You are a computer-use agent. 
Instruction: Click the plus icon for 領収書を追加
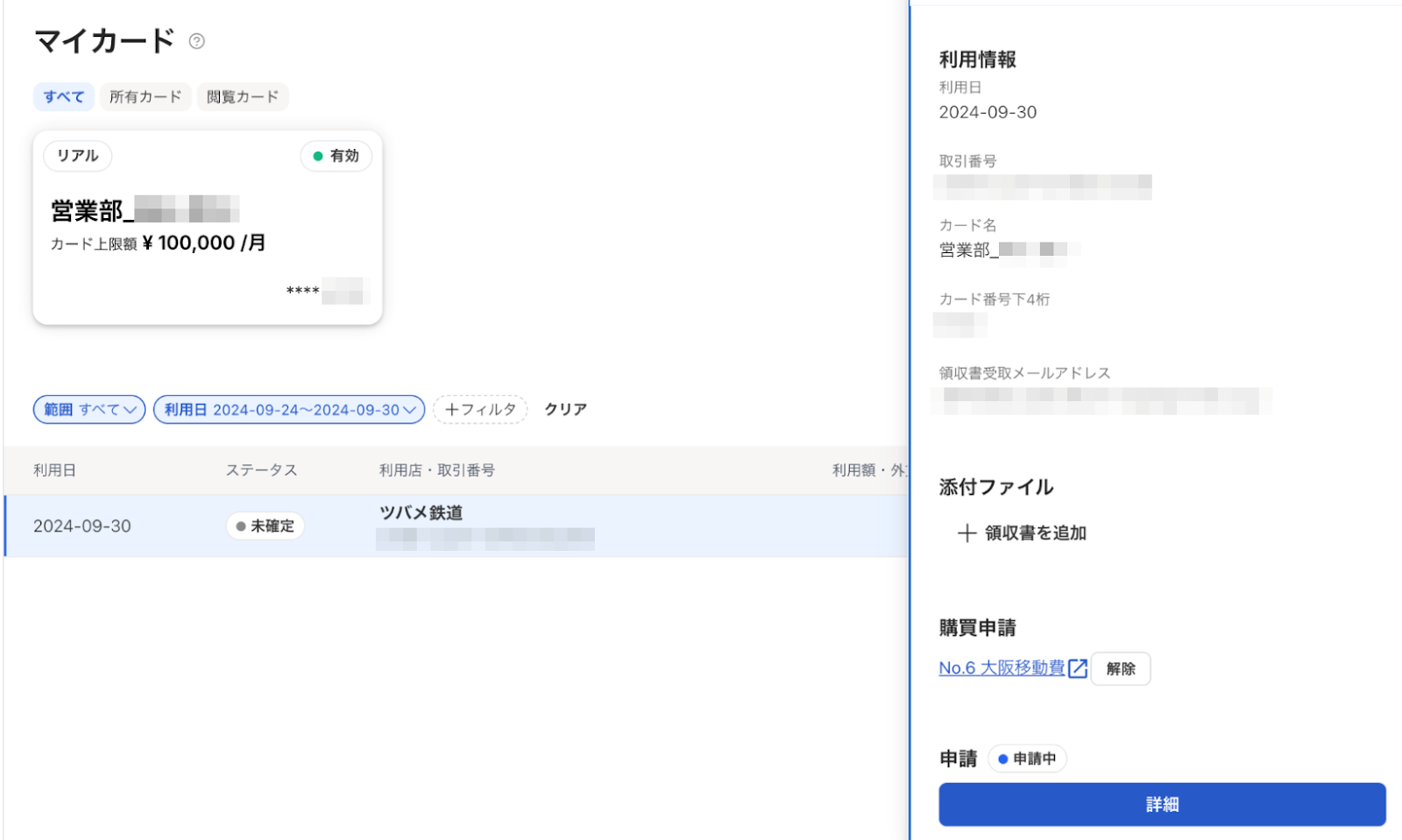coord(967,533)
